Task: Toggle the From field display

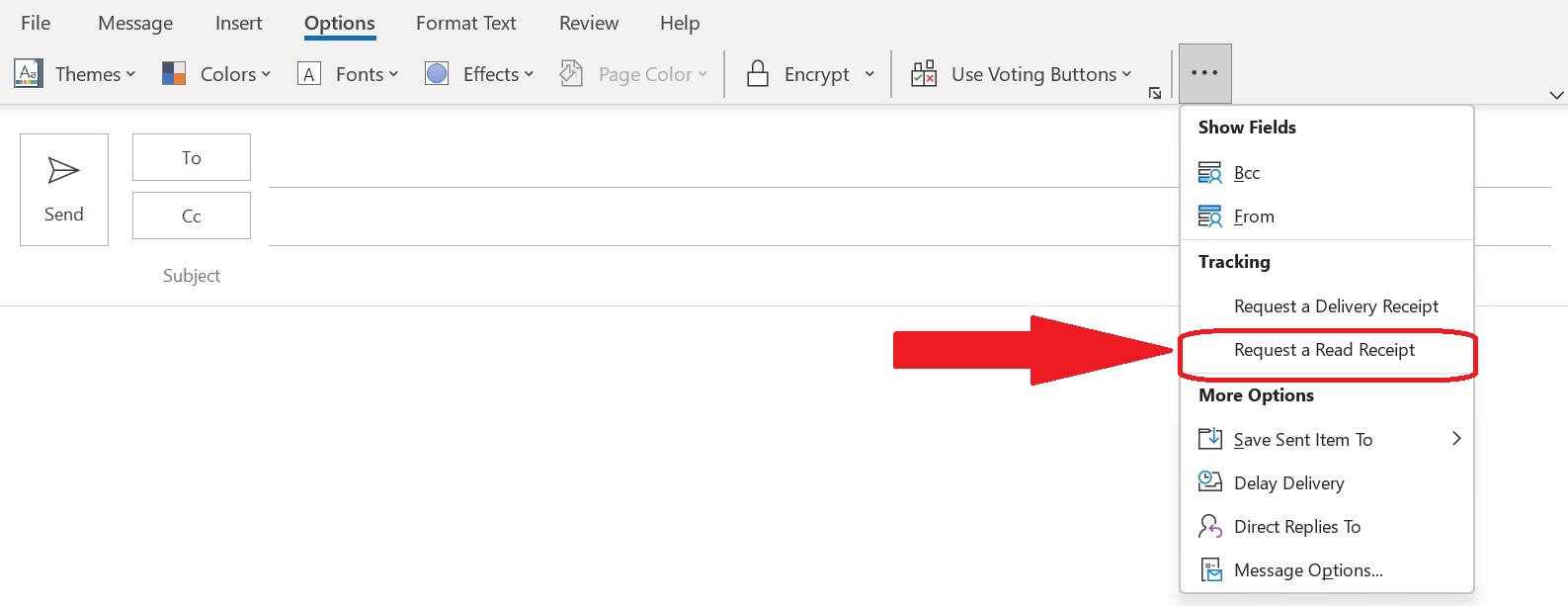Action: 1253,216
